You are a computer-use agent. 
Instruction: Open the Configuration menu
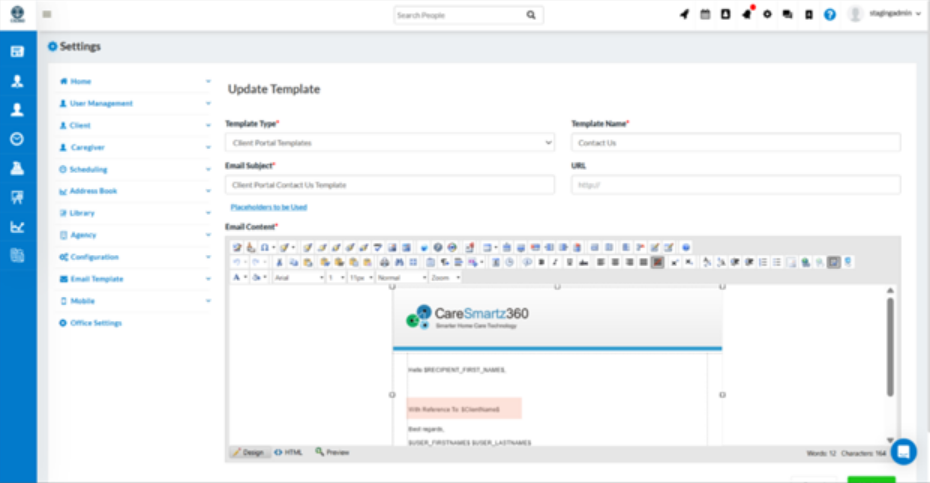click(134, 257)
